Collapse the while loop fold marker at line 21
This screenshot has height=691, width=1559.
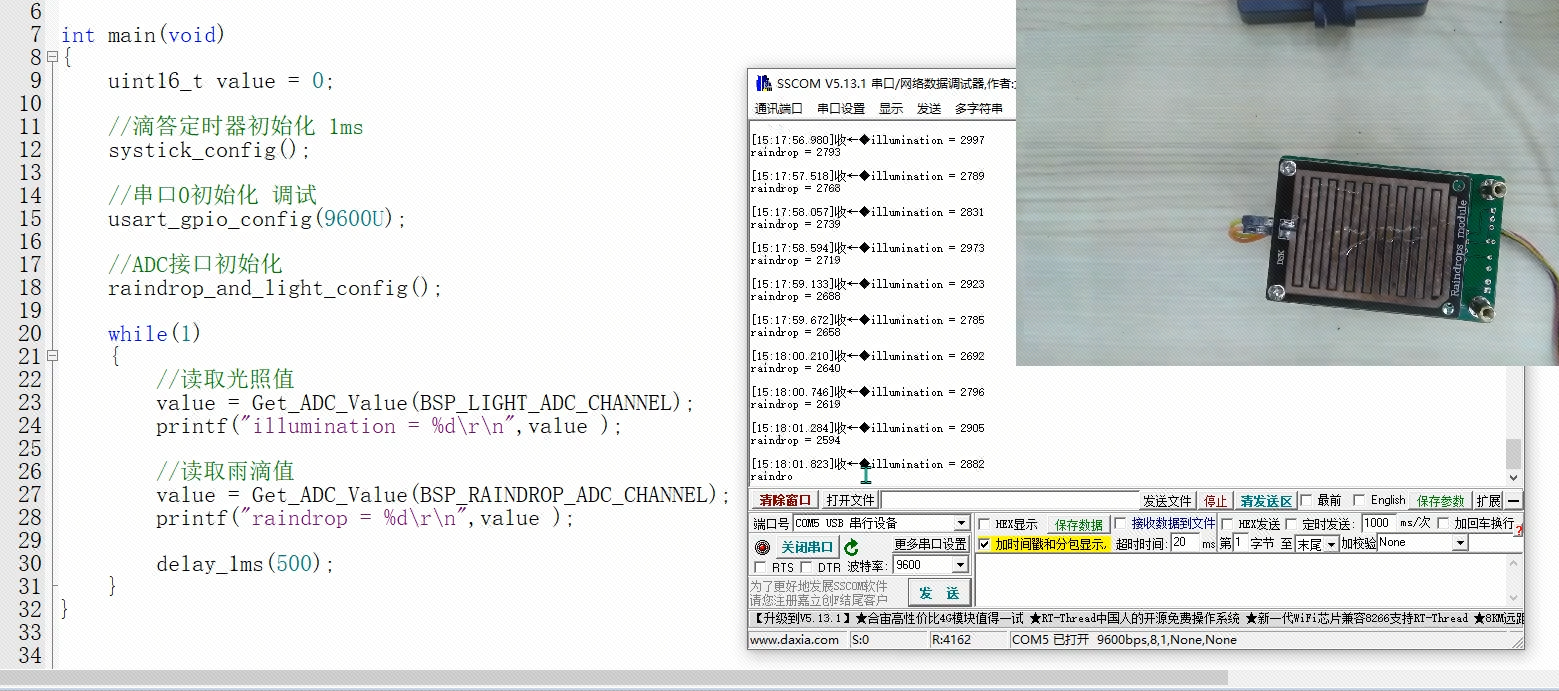(x=51, y=356)
